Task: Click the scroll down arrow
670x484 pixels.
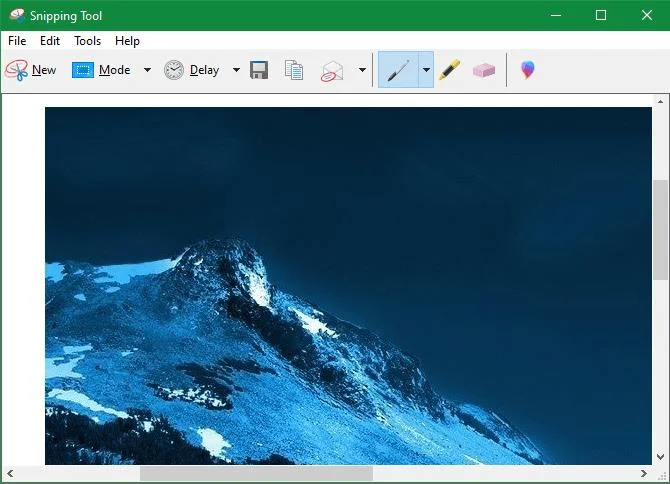Action: 660,457
